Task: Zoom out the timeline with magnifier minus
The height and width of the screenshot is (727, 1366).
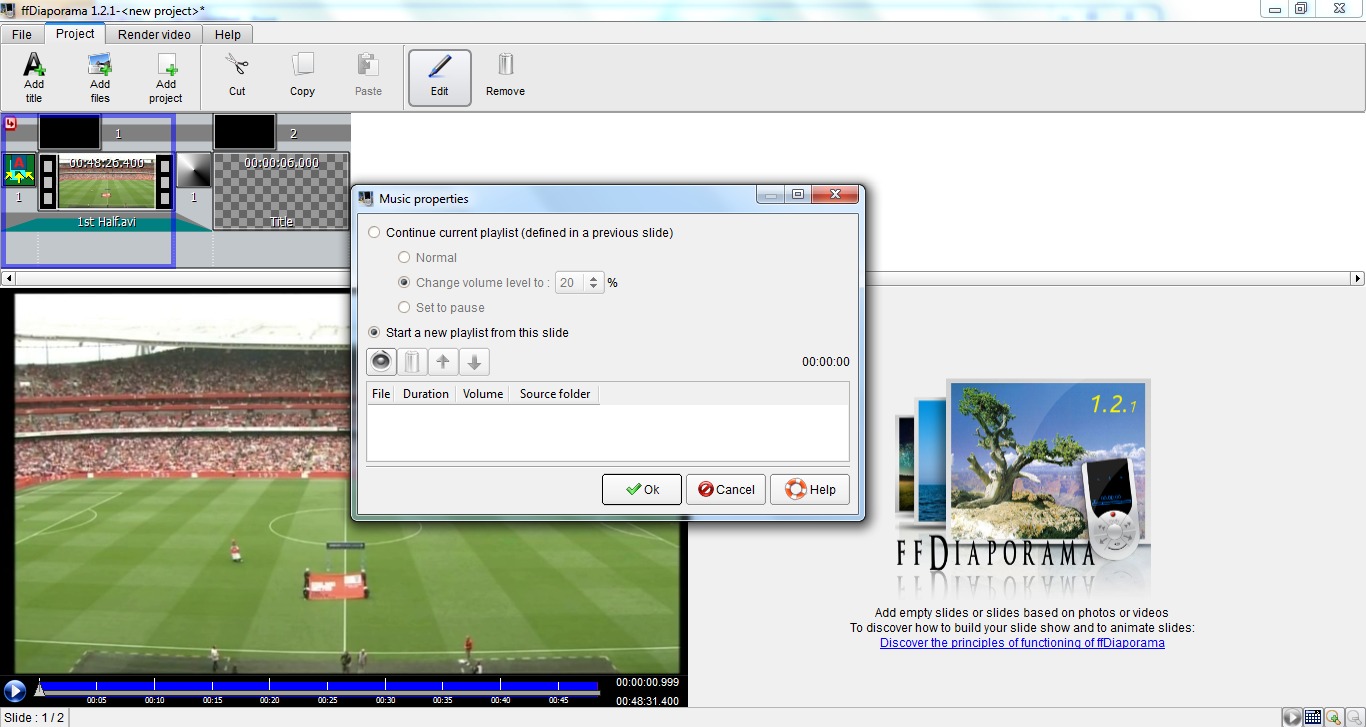Action: (x=1354, y=717)
